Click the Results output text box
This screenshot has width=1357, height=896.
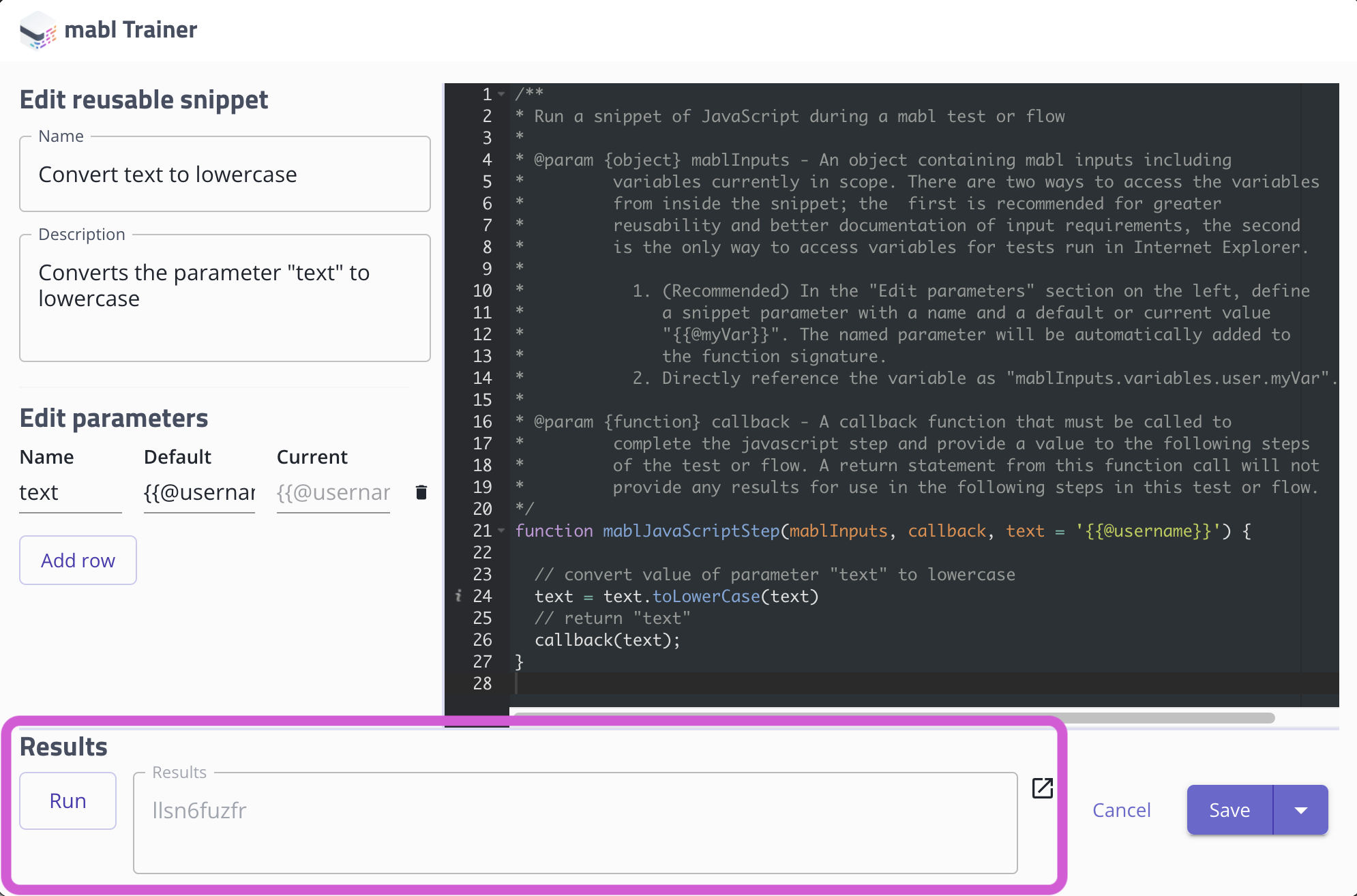575,822
